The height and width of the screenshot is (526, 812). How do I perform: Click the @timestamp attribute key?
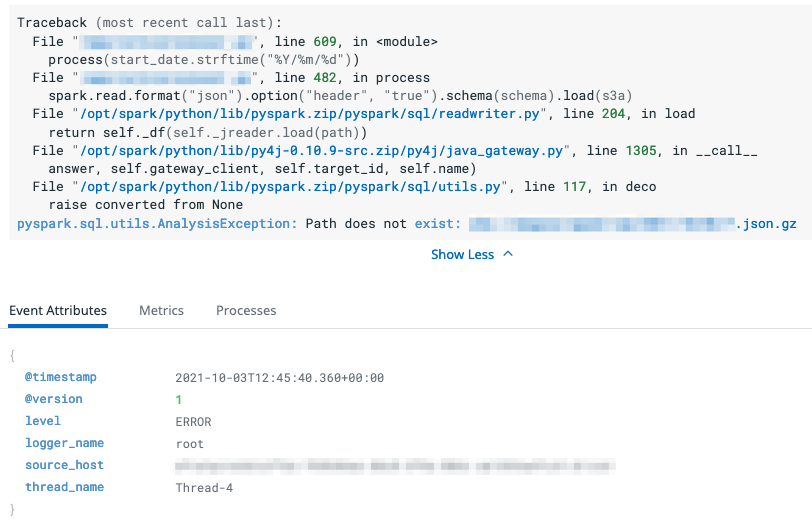[61, 377]
